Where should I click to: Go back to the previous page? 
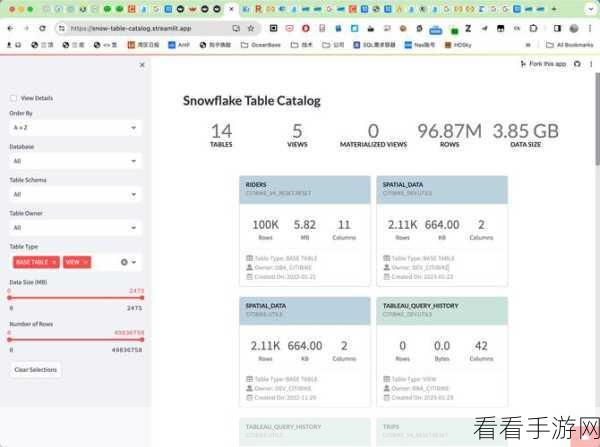pos(10,28)
